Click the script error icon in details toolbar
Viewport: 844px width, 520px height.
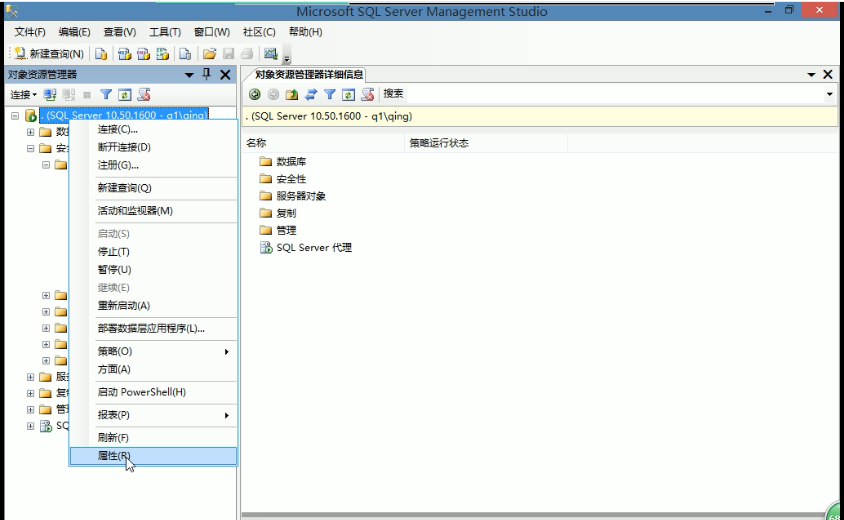pyautogui.click(x=368, y=95)
